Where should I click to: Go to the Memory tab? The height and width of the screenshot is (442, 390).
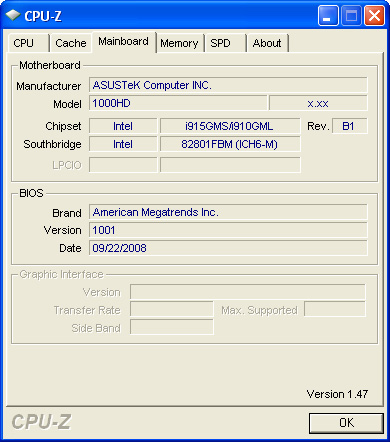pos(180,43)
